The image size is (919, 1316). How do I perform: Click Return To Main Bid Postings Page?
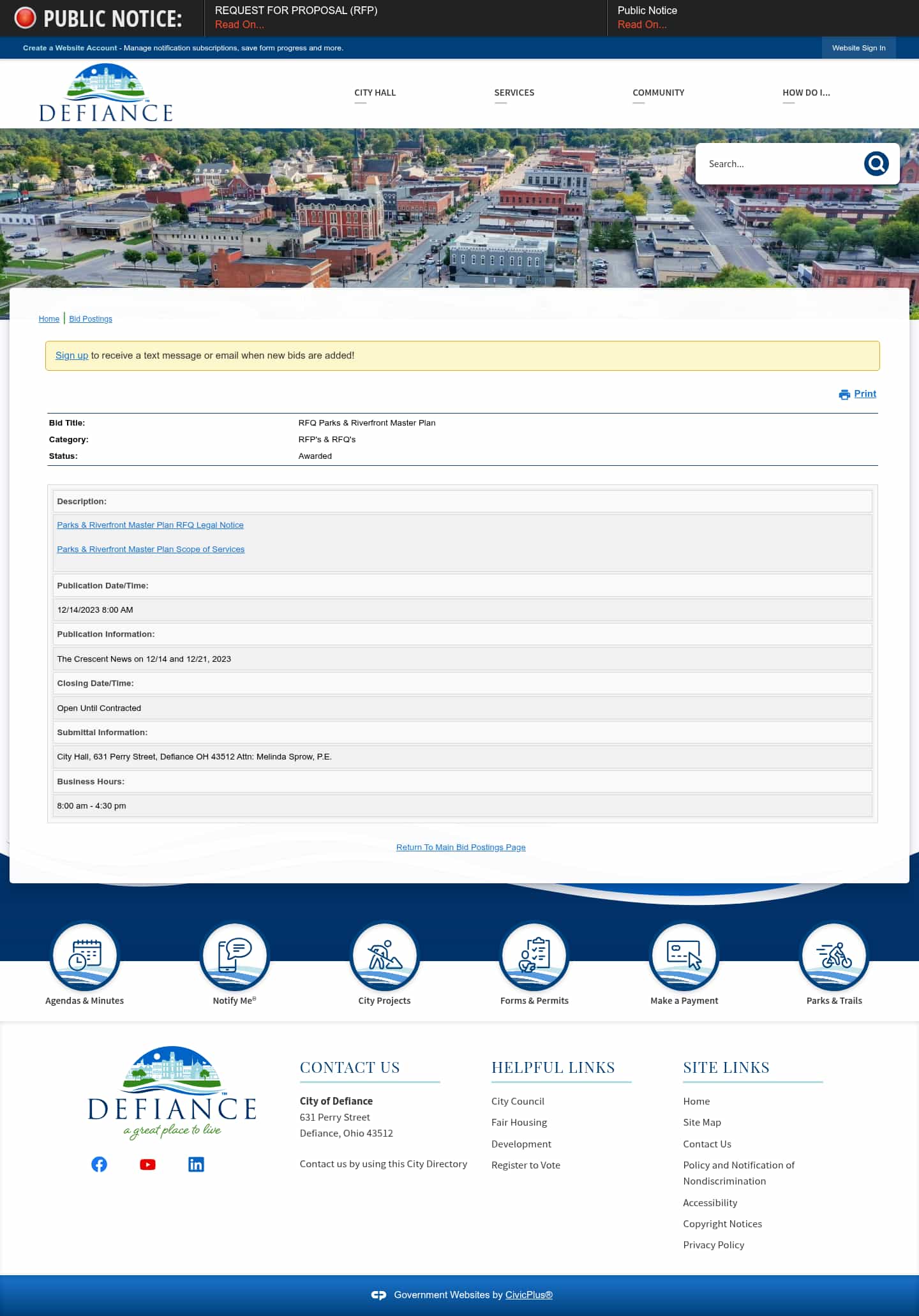[461, 848]
